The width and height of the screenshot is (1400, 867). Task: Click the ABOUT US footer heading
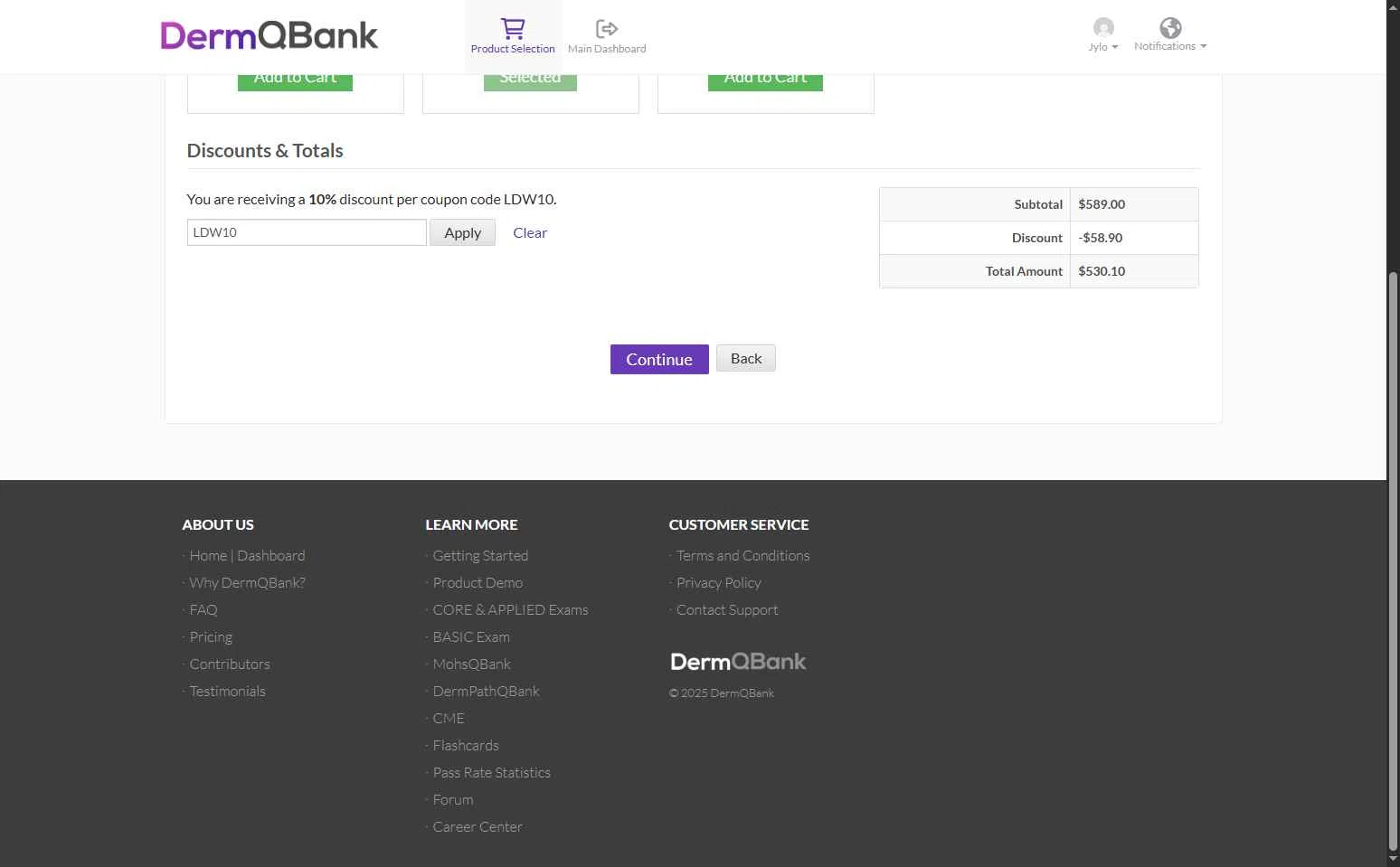click(x=218, y=524)
